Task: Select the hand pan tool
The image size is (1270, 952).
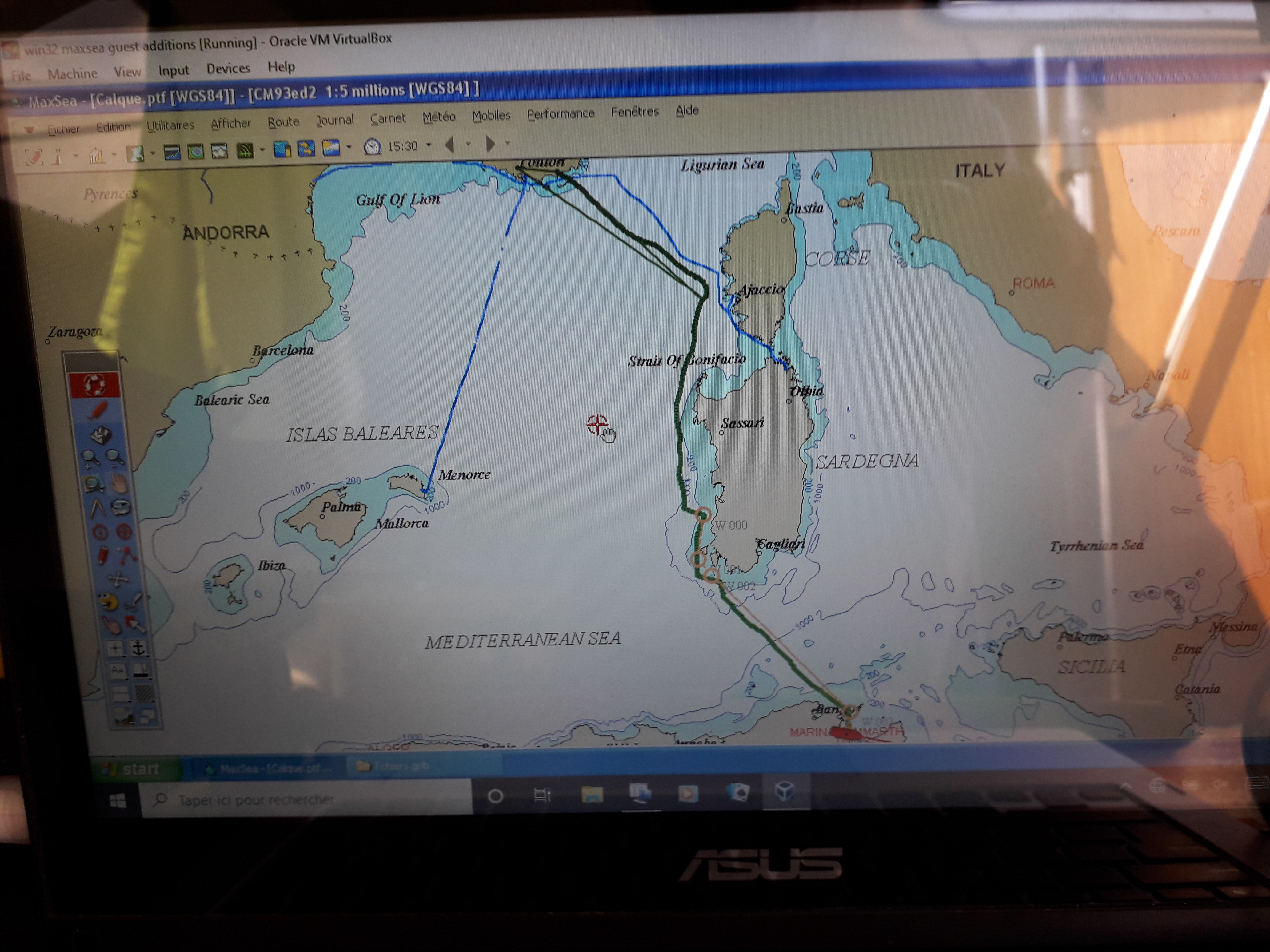Action: [119, 484]
